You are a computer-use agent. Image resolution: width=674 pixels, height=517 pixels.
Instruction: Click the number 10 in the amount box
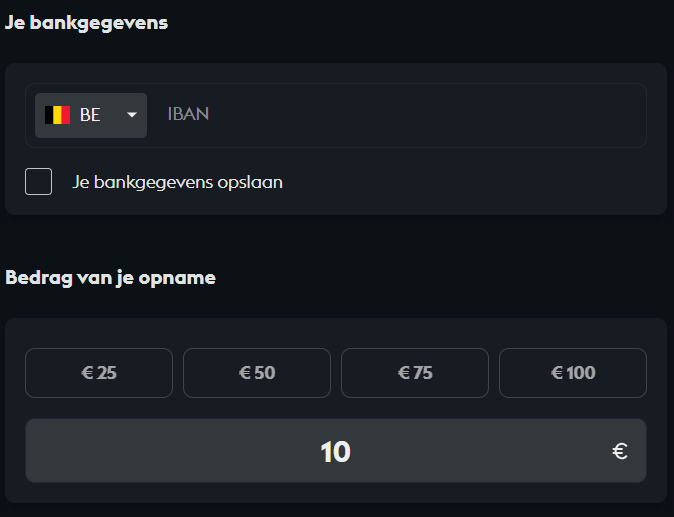[335, 452]
